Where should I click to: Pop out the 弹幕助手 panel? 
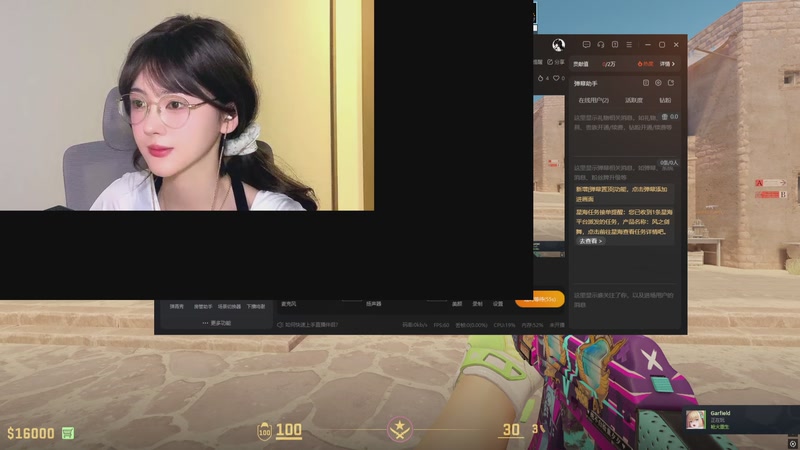click(x=671, y=83)
